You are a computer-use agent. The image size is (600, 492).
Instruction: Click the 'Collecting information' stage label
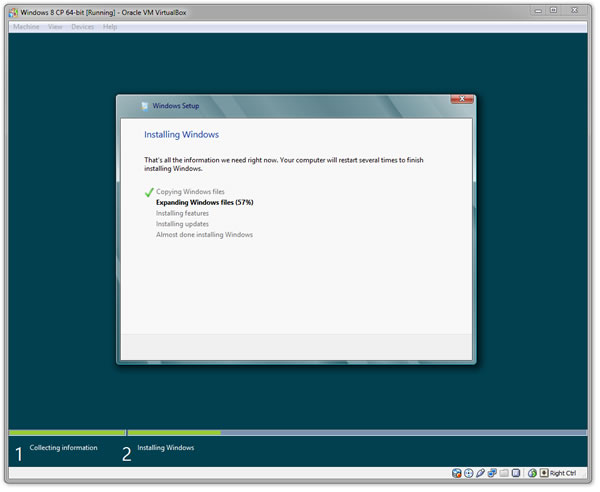(64, 448)
